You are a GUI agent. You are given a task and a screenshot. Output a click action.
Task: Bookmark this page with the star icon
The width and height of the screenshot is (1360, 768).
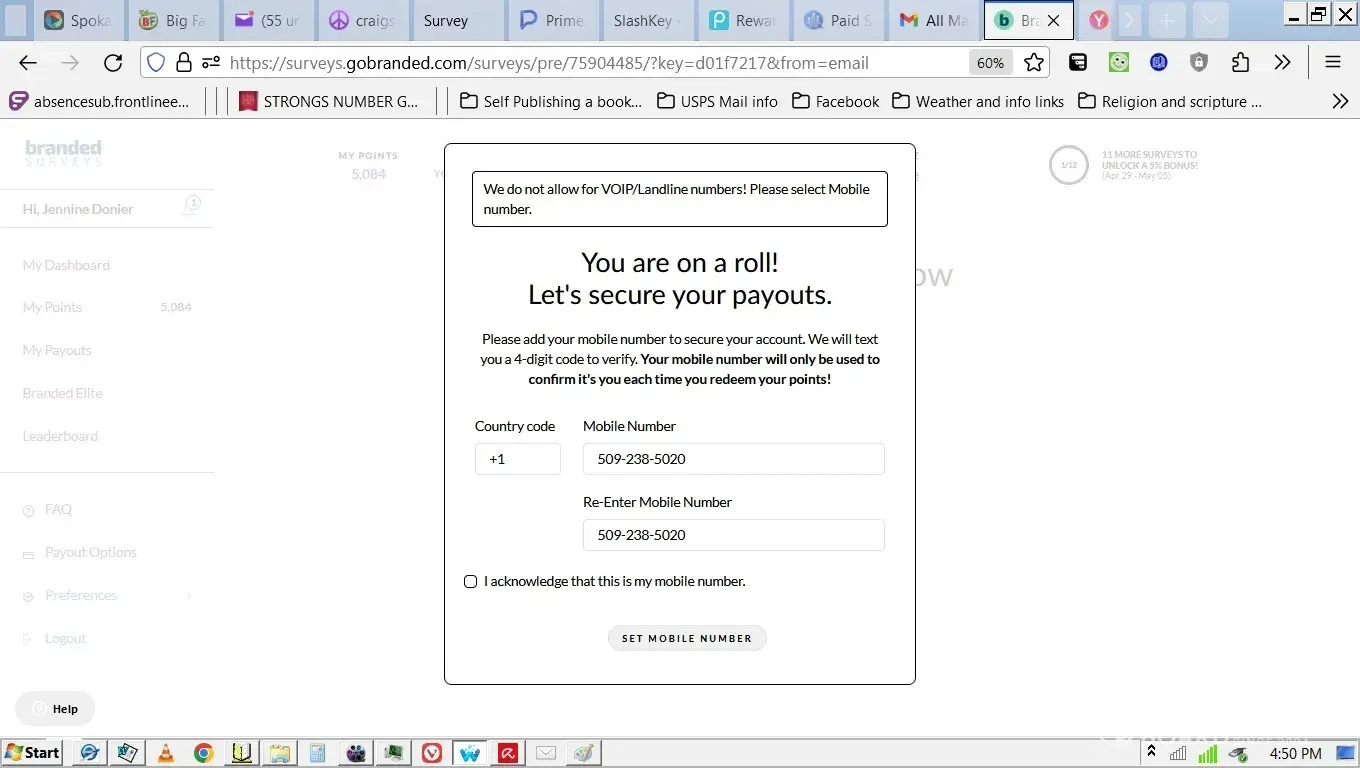pos(1034,63)
